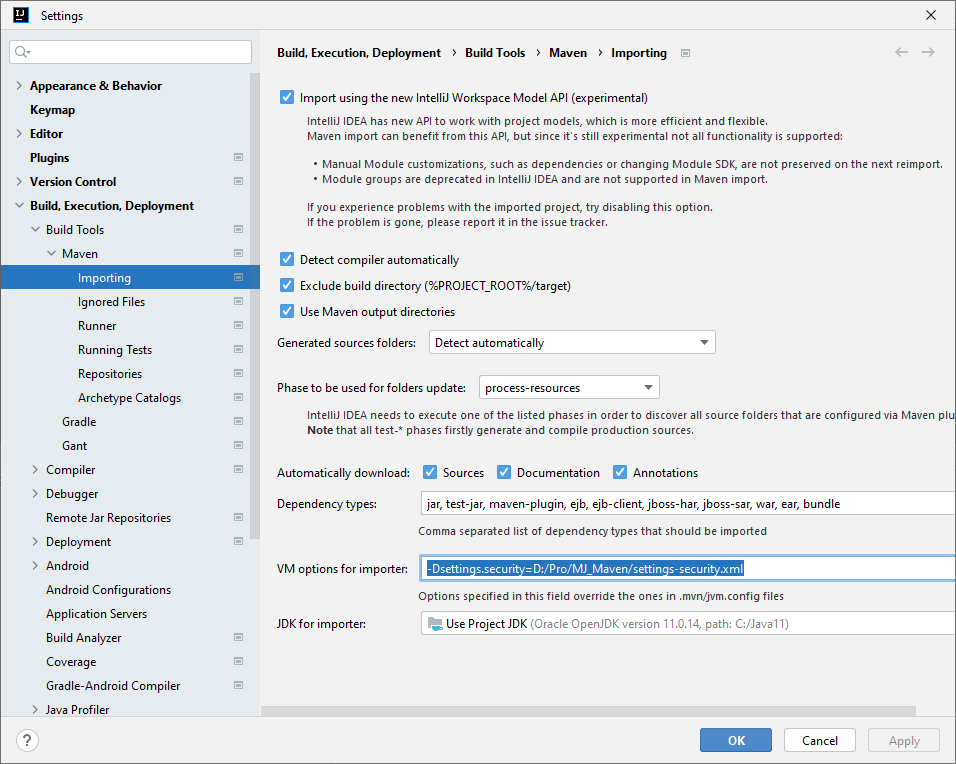Open Generated sources folders dropdown
The height and width of the screenshot is (764, 956).
572,343
